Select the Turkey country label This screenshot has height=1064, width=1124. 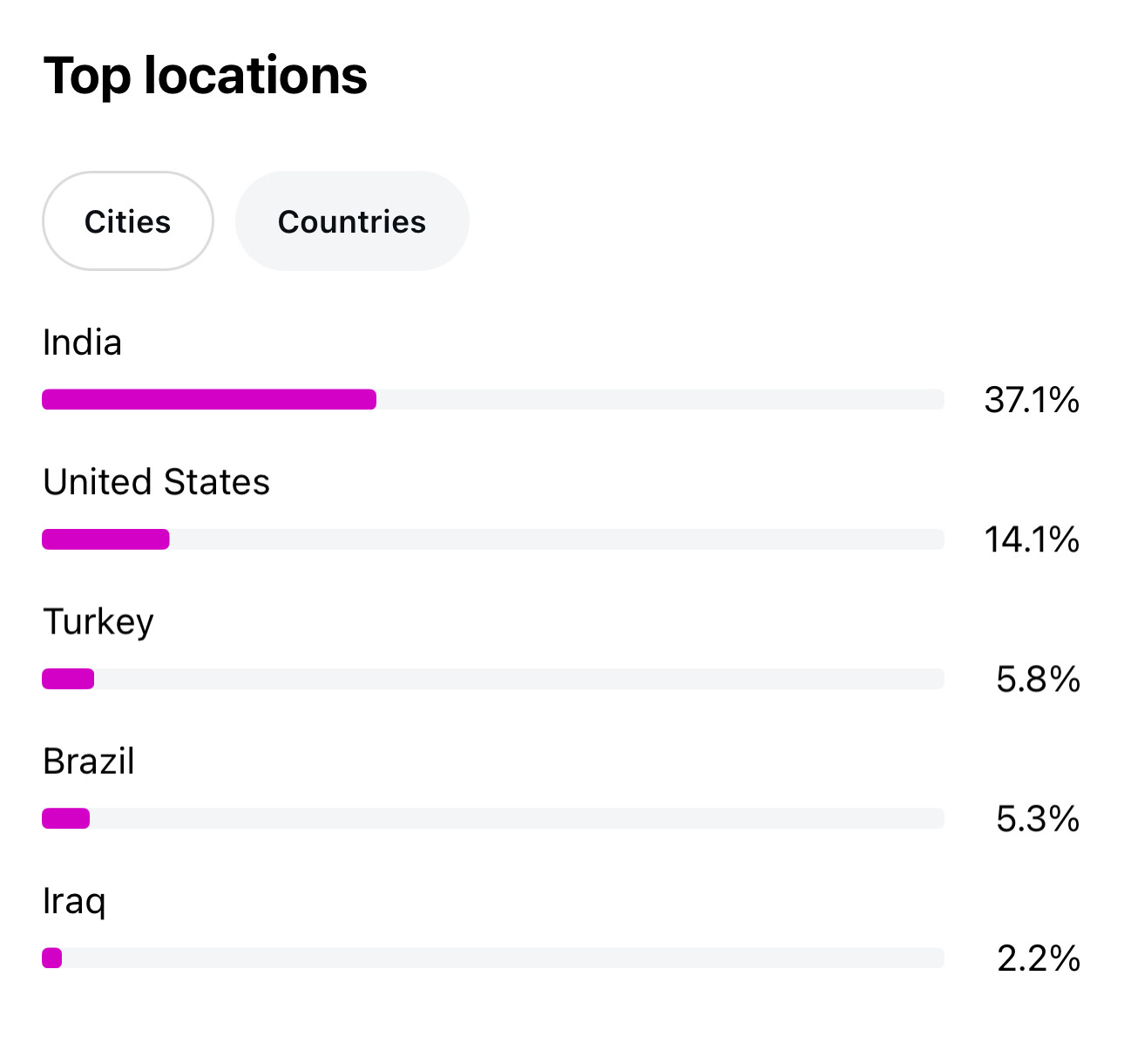98,622
